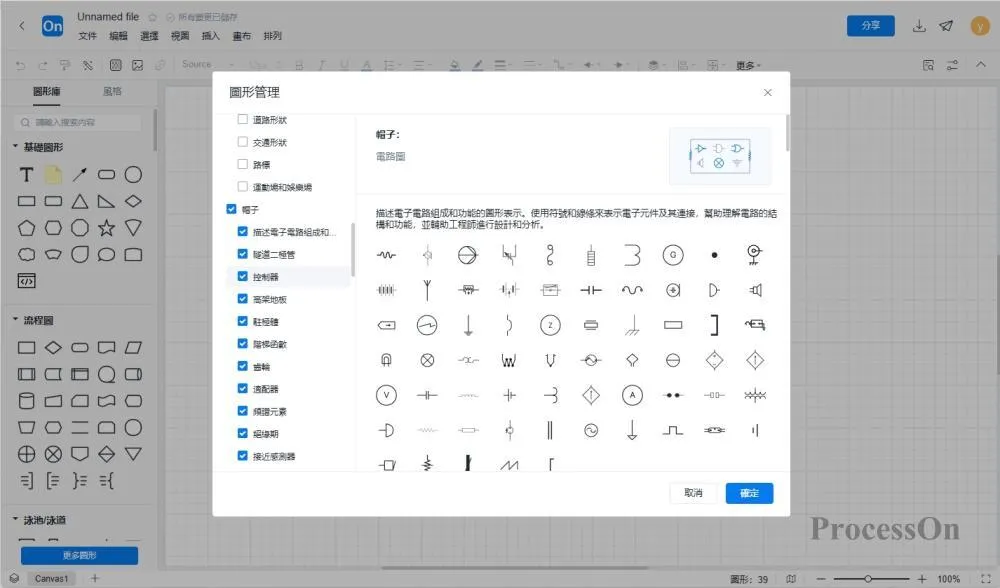Open the 文件 menu
Screen dimensions: 1000x588
pyautogui.click(x=87, y=36)
